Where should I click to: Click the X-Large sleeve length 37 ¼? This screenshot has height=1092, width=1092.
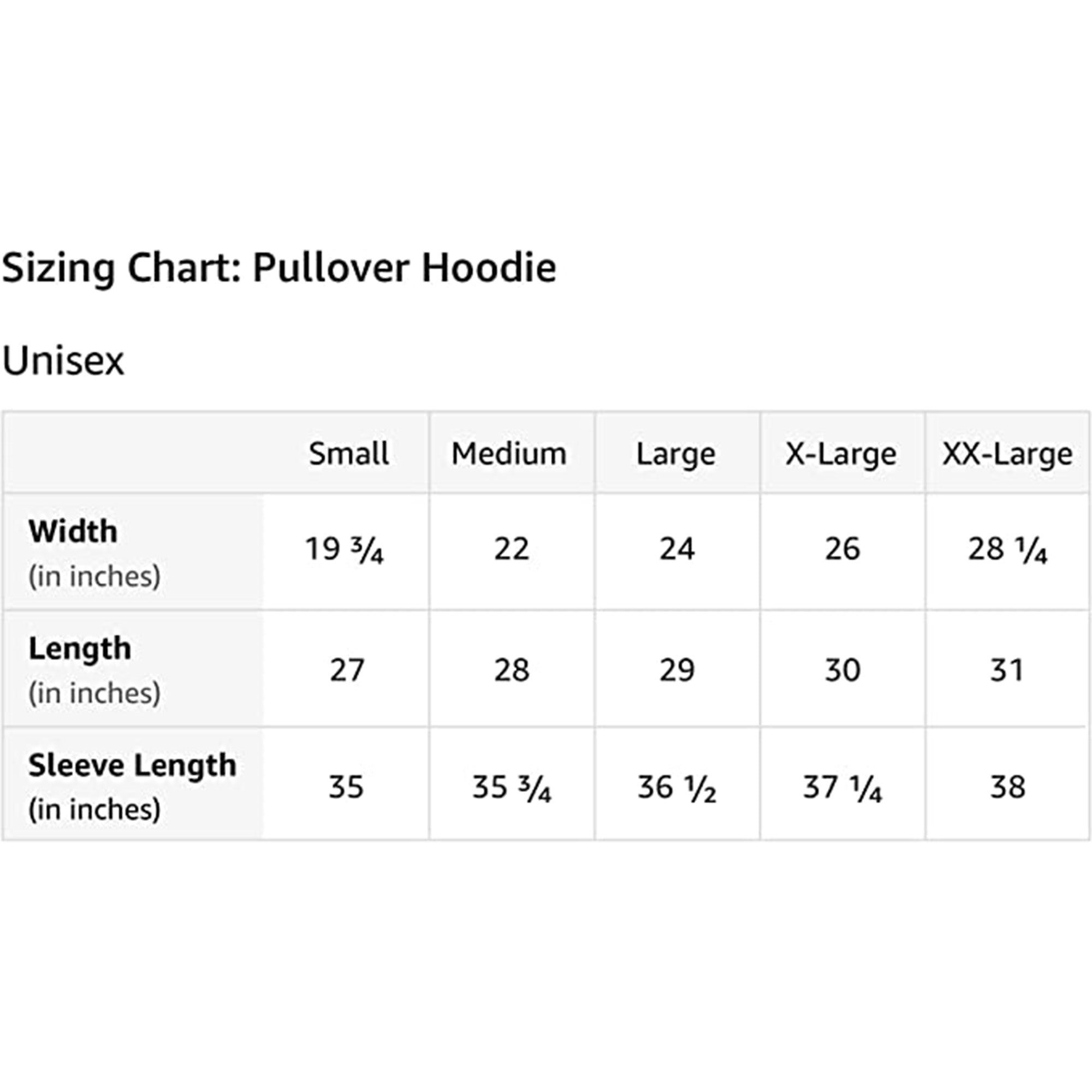[842, 787]
